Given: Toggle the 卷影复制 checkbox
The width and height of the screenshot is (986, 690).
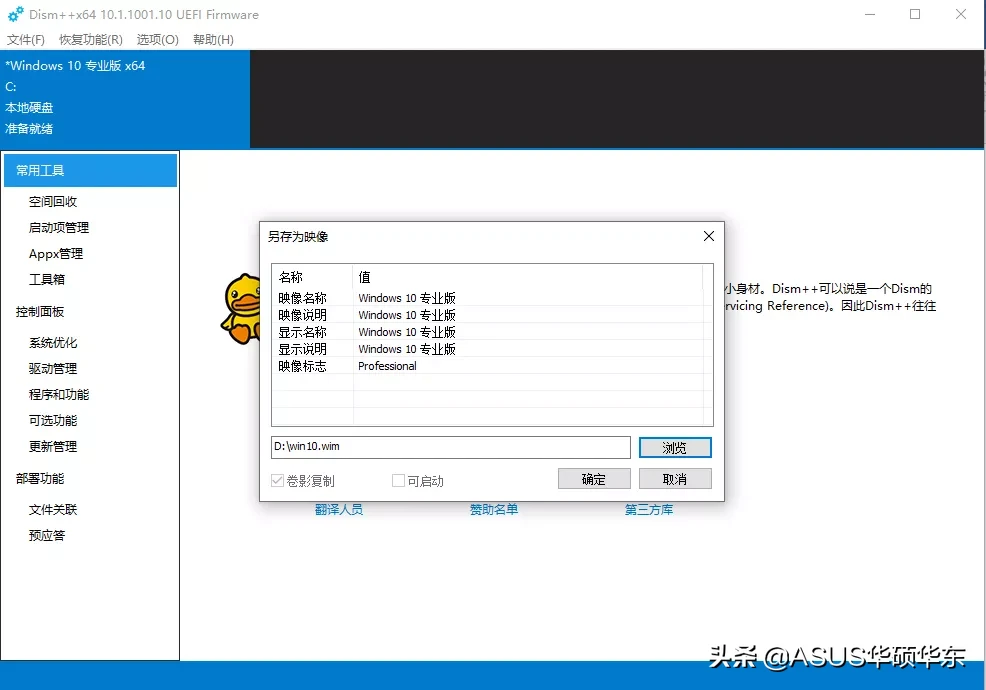Looking at the screenshot, I should pos(278,481).
